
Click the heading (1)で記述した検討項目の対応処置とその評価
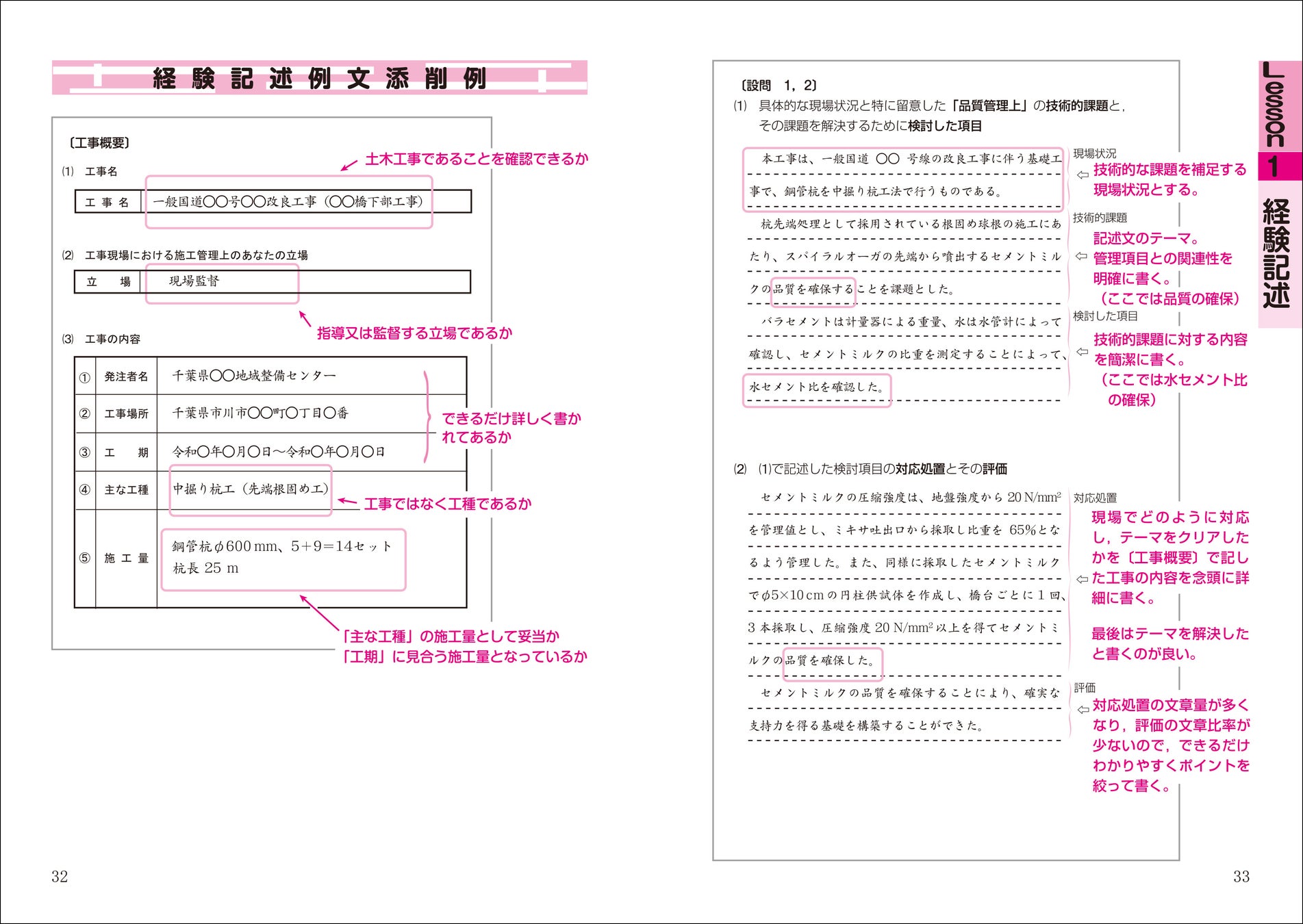coord(882,469)
